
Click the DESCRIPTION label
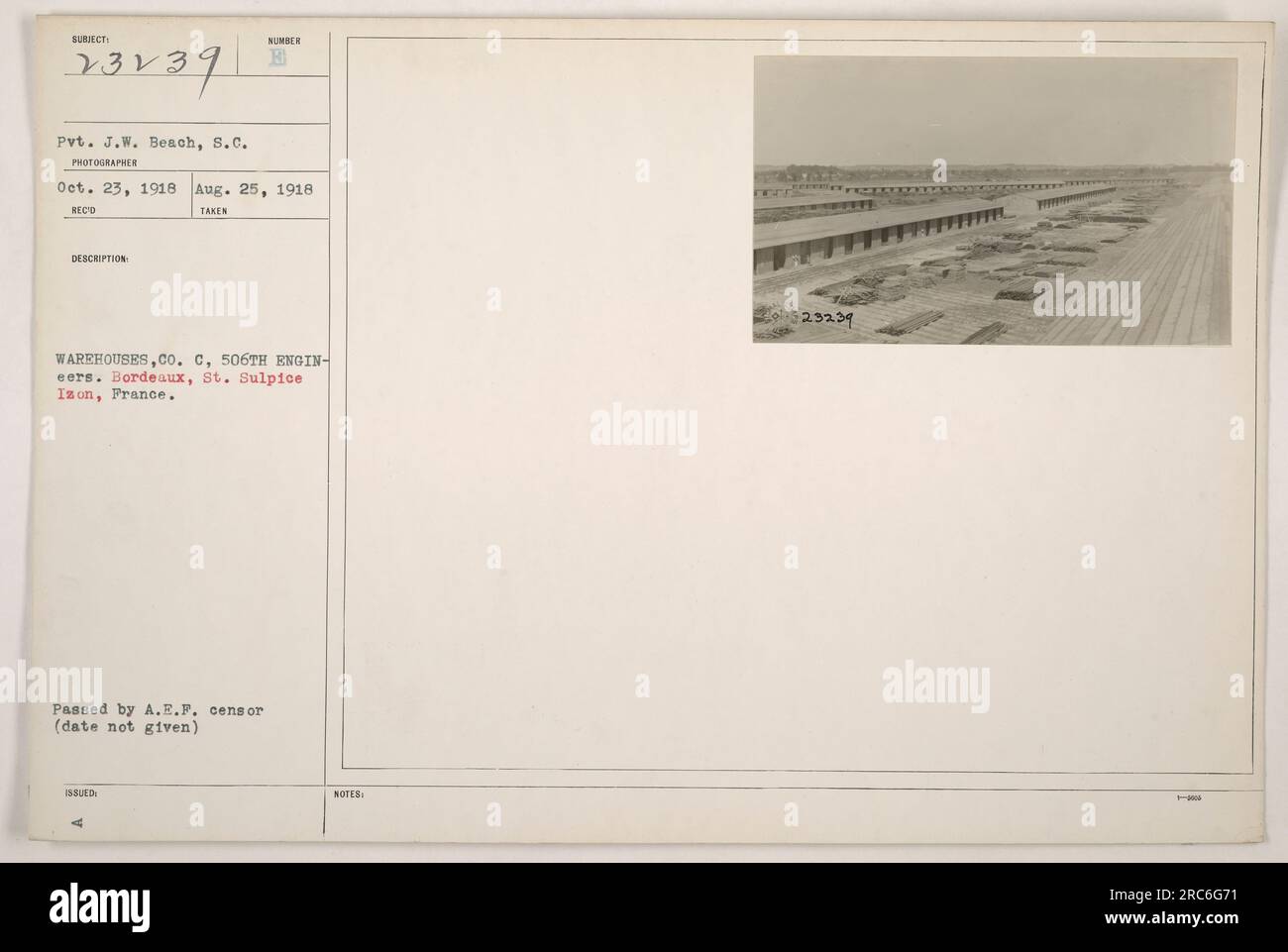(x=99, y=259)
